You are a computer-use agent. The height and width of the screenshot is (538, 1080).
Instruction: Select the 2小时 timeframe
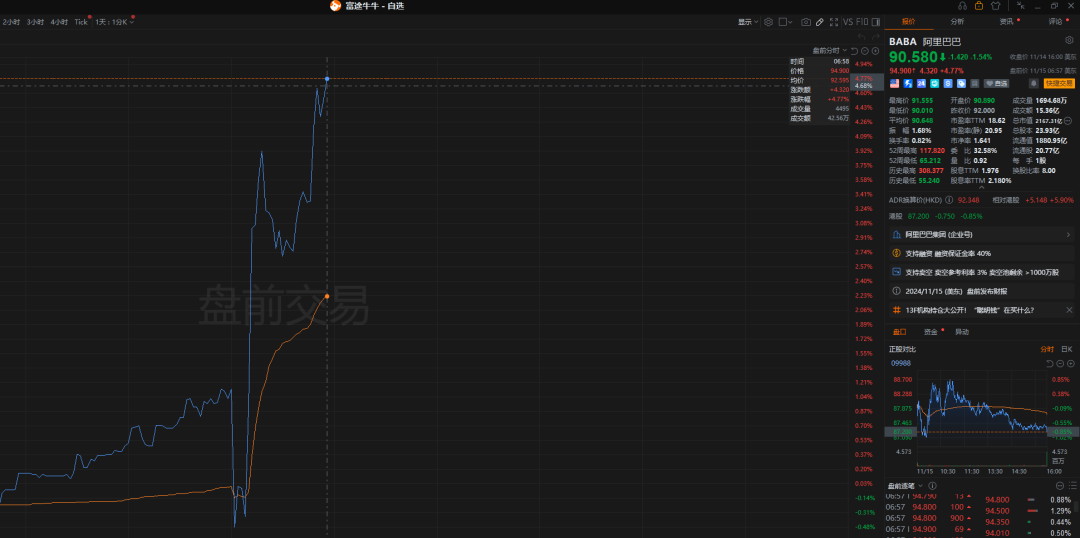click(x=11, y=22)
